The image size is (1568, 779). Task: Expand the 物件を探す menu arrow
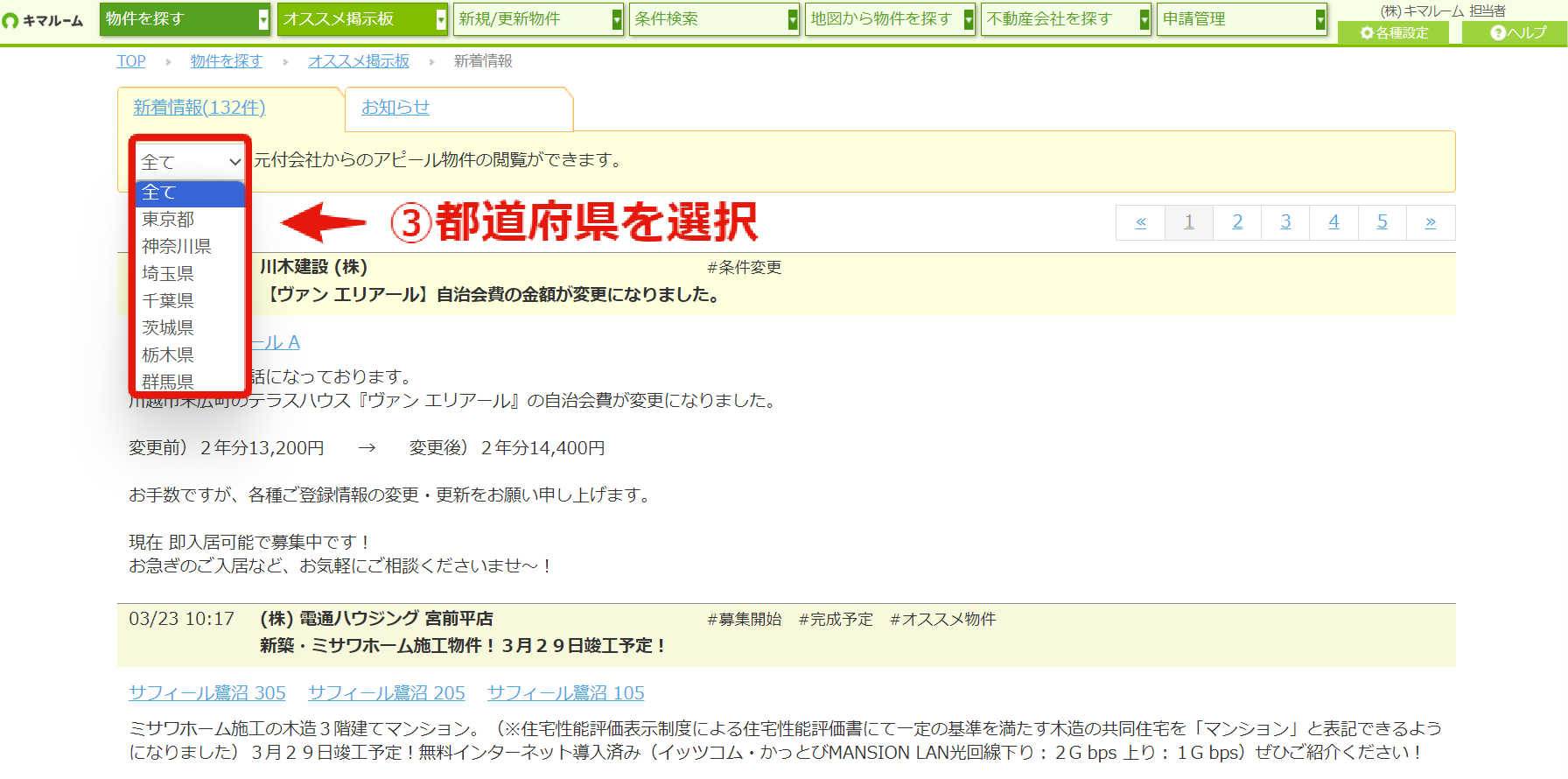pos(263,19)
